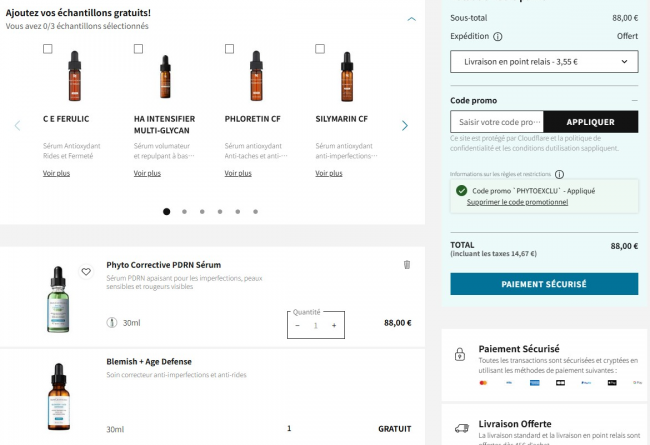Increase quantity with the plus icon
This screenshot has width=650, height=445.
tap(334, 326)
